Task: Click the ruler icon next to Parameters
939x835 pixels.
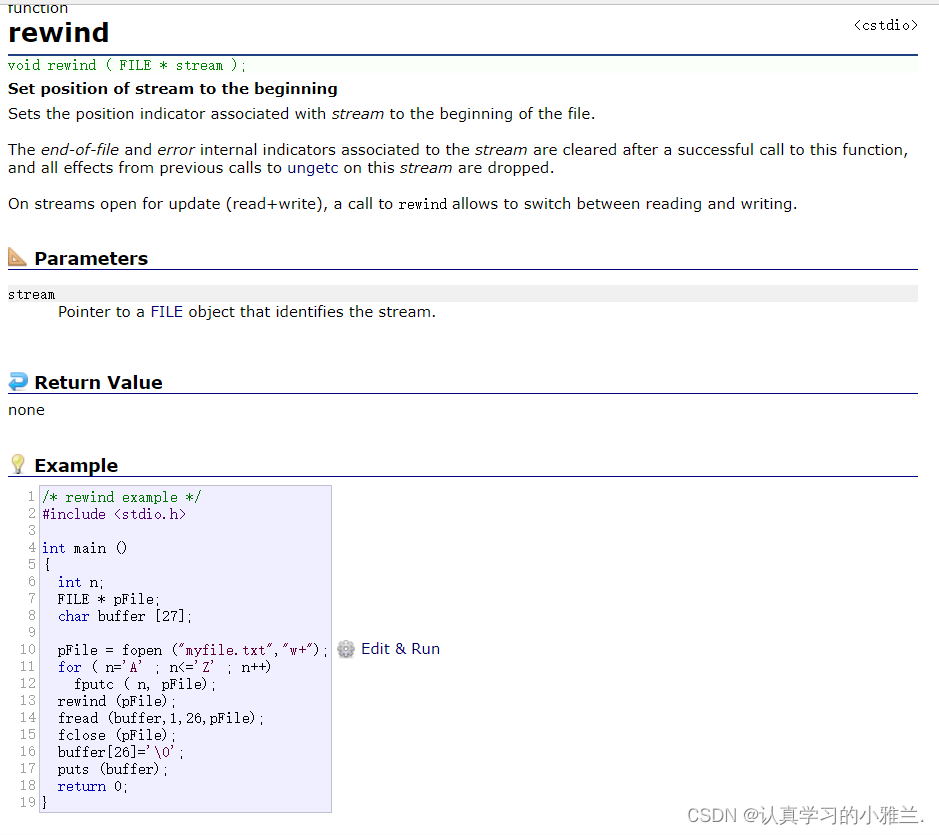Action: [x=18, y=258]
